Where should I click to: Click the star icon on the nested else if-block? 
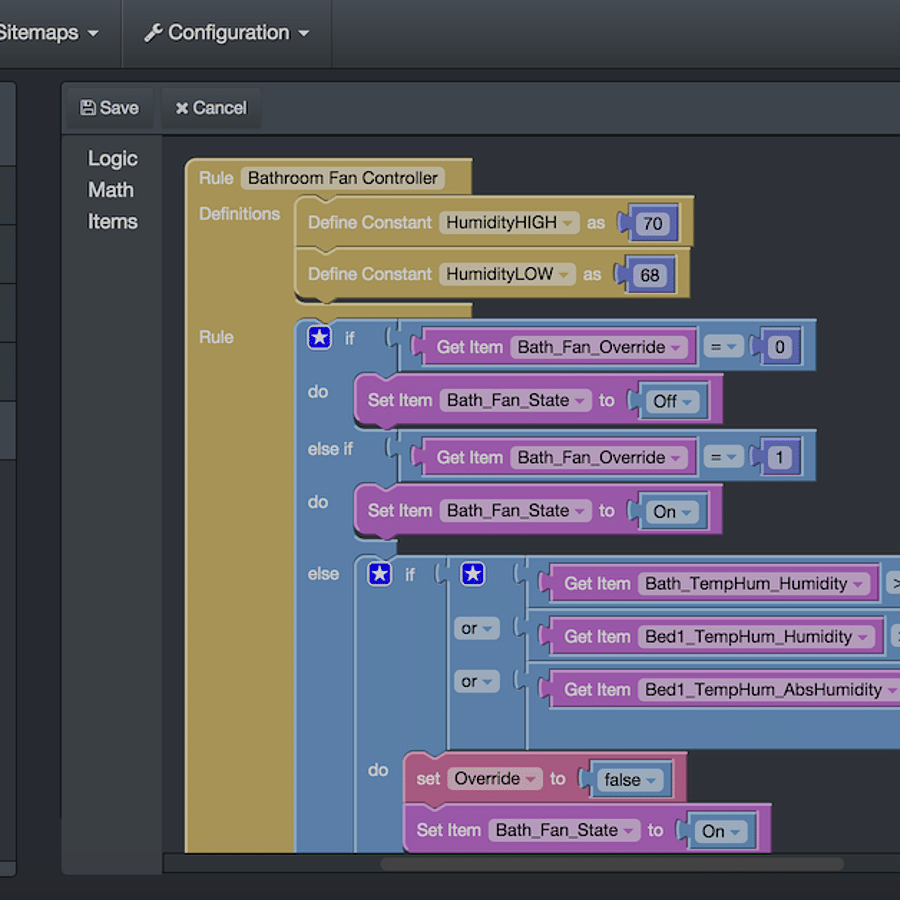(x=378, y=574)
